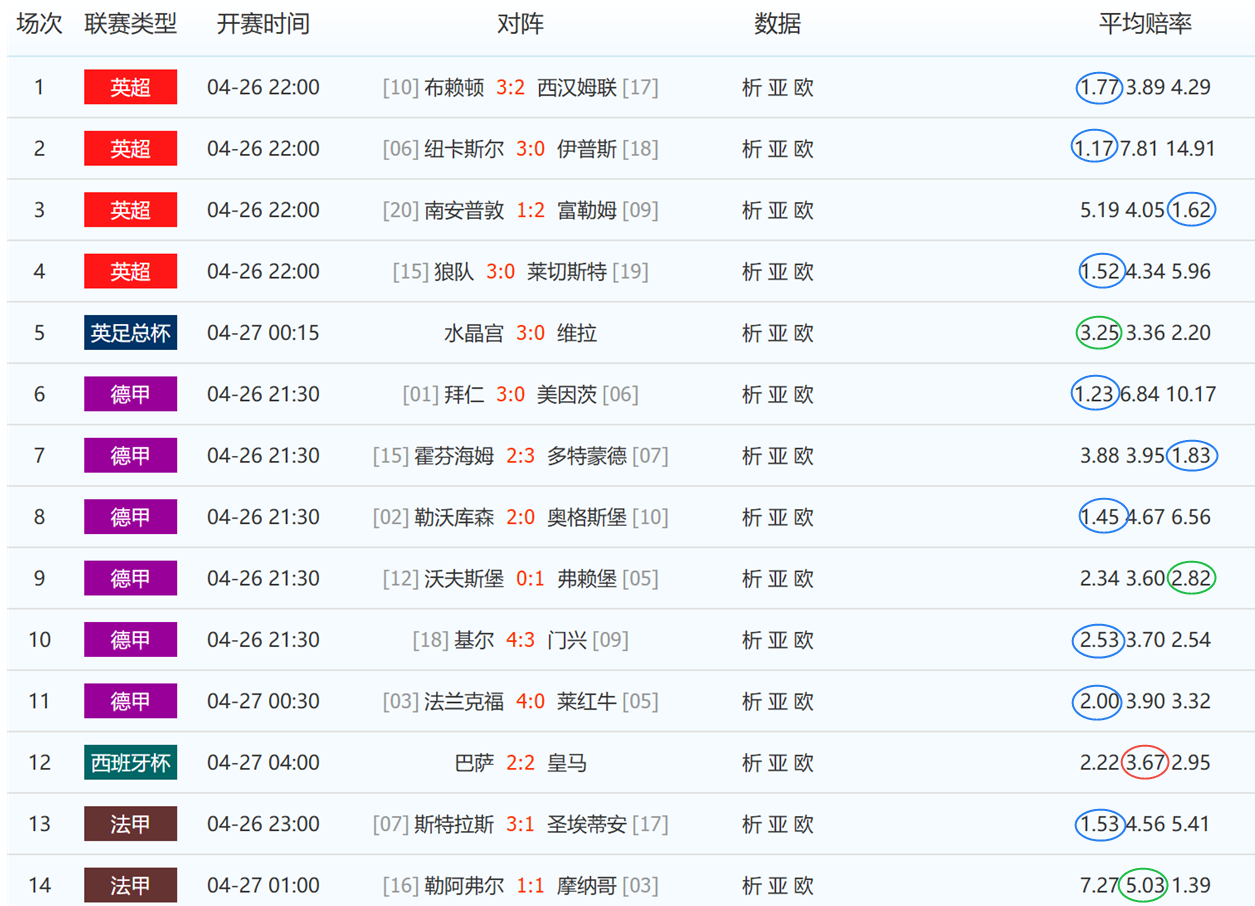Click team name 富勒姆
The image size is (1255, 906).
pos(587,210)
